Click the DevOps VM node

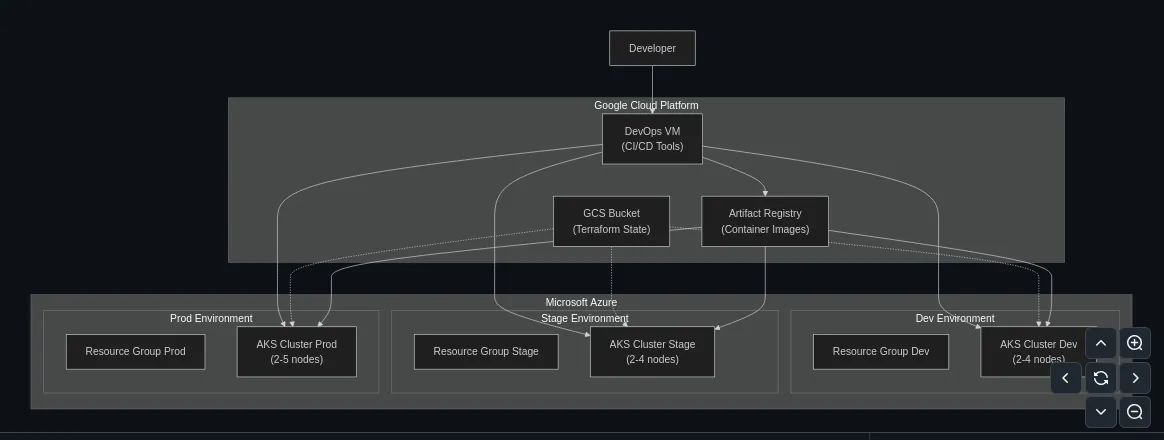tap(653, 139)
